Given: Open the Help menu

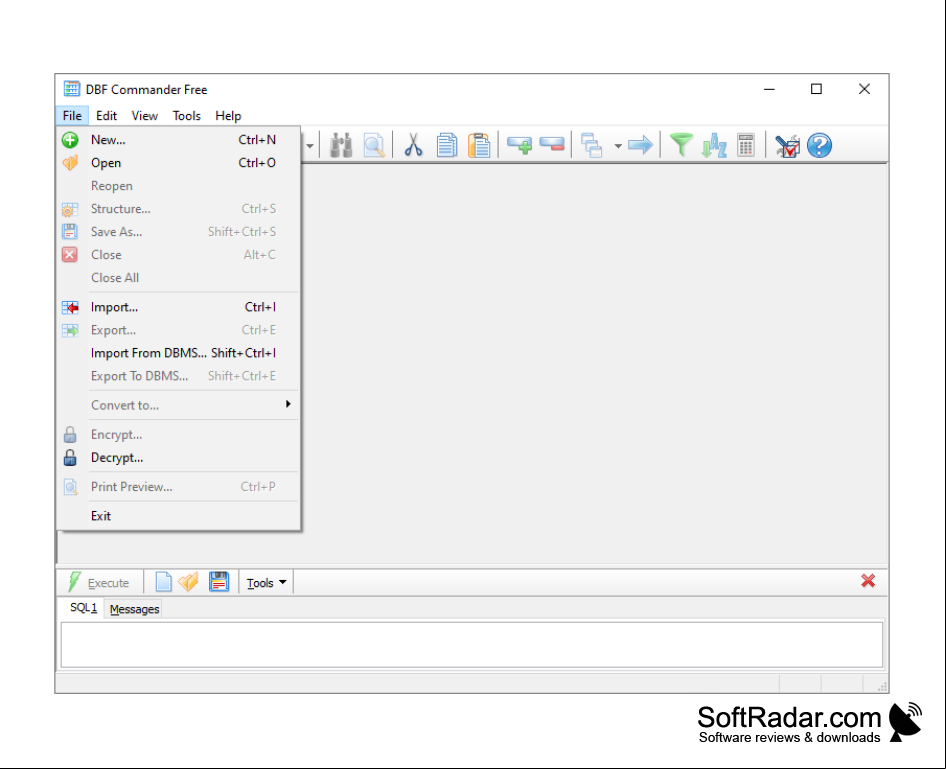Looking at the screenshot, I should (x=228, y=116).
